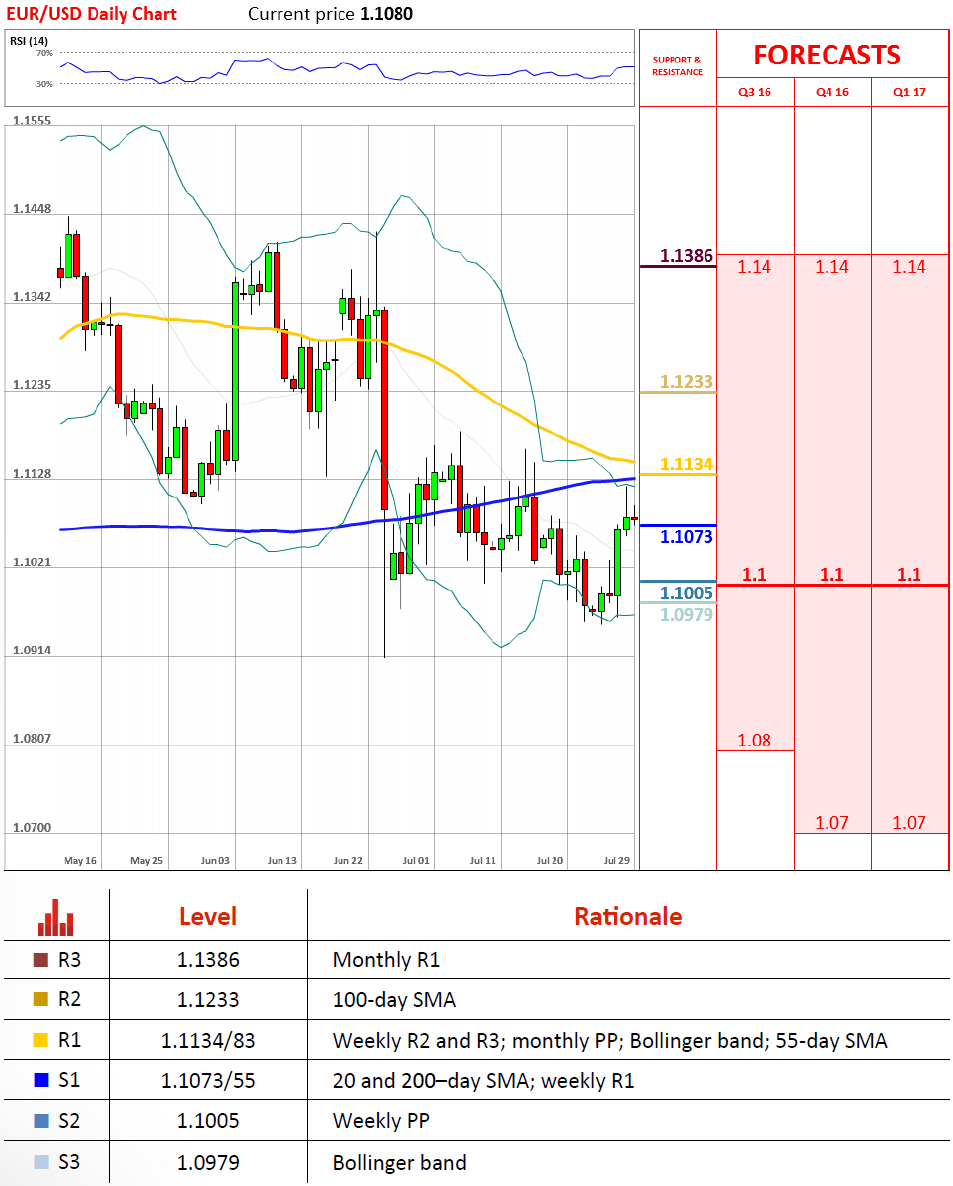Click the S3 light blue color swatch

coord(42,1162)
